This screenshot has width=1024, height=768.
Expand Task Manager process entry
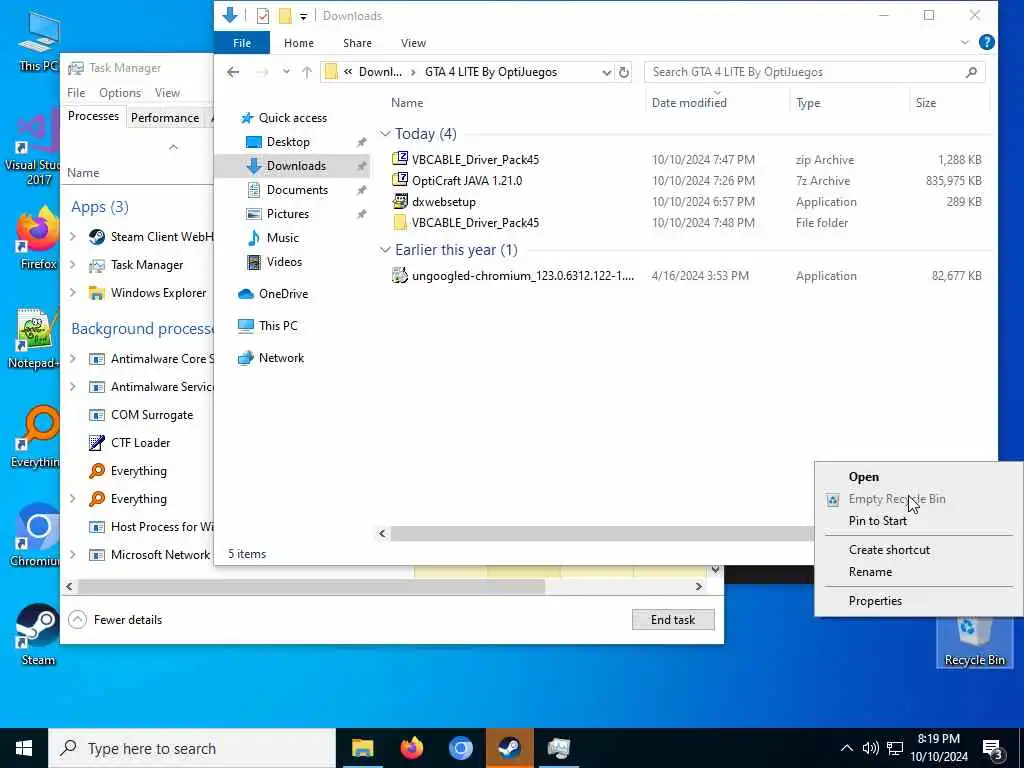click(73, 264)
